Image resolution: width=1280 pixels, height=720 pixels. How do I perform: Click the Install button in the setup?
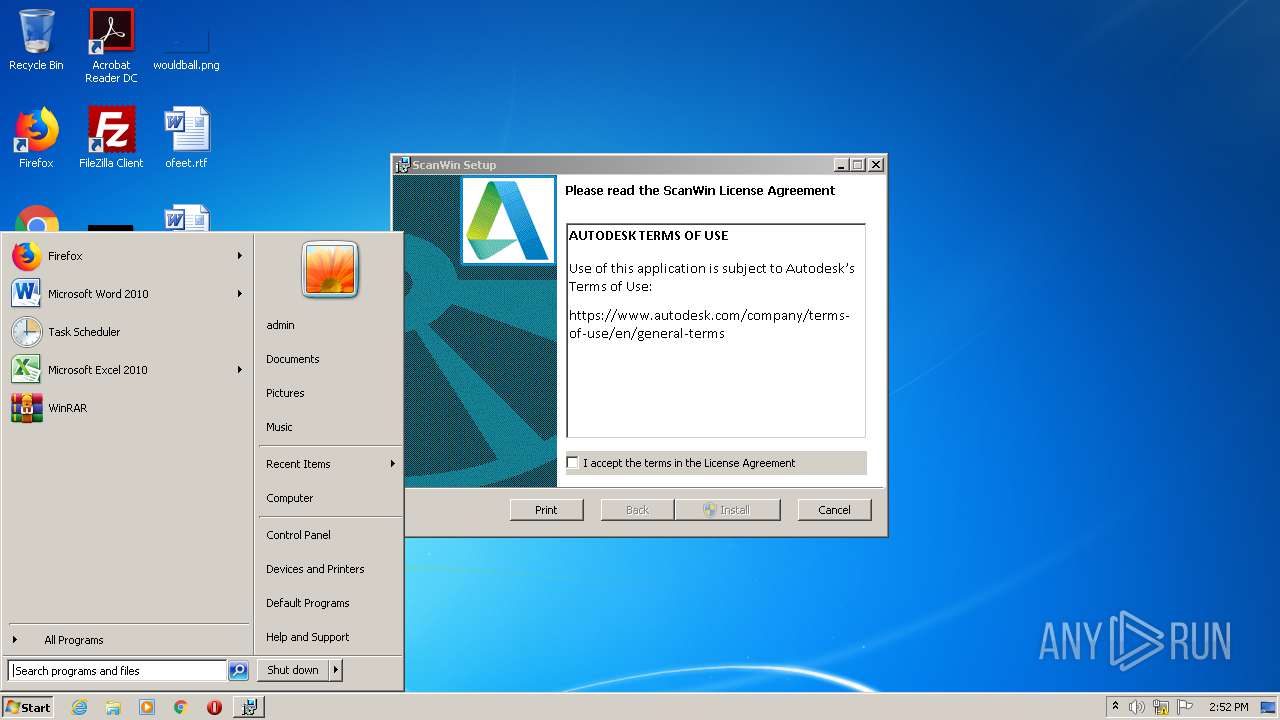pyautogui.click(x=727, y=510)
